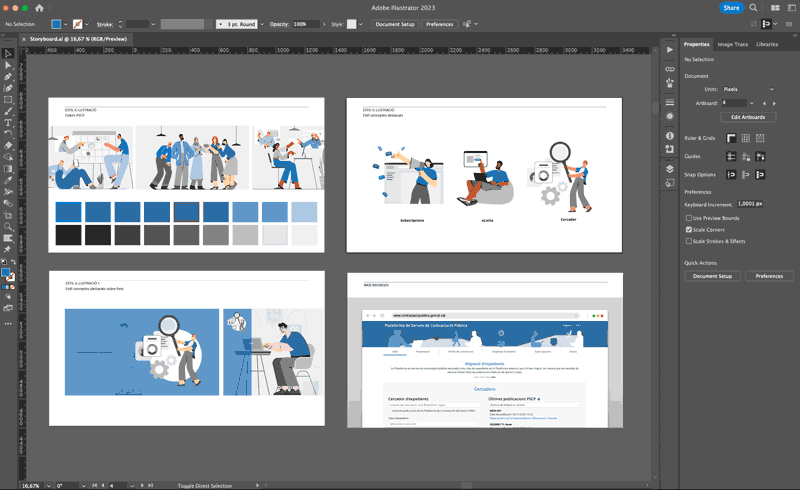This screenshot has width=800, height=490.
Task: Open fill color dropdown in control bar
Action: (65, 24)
